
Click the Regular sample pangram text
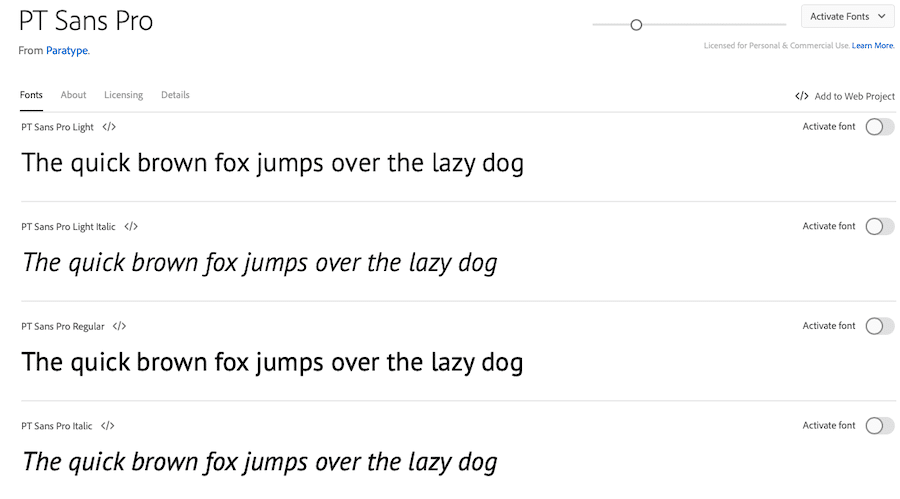click(272, 362)
